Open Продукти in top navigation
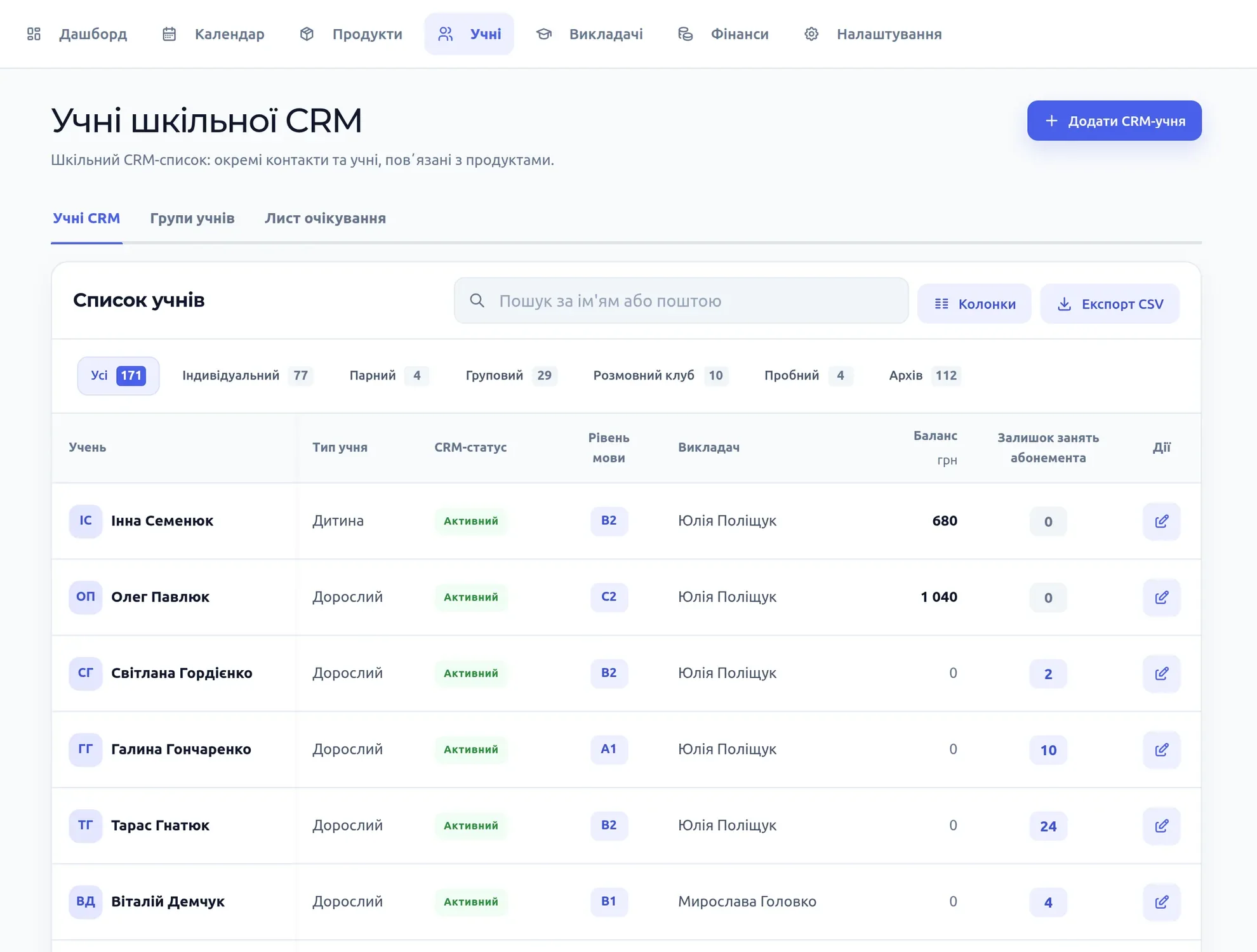1257x952 pixels. tap(350, 34)
